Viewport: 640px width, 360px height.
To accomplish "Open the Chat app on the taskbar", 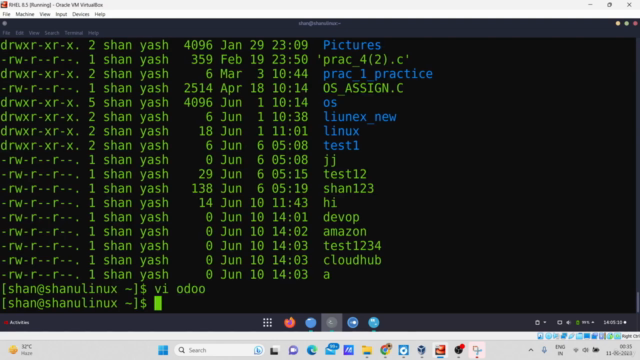I will tap(293, 350).
